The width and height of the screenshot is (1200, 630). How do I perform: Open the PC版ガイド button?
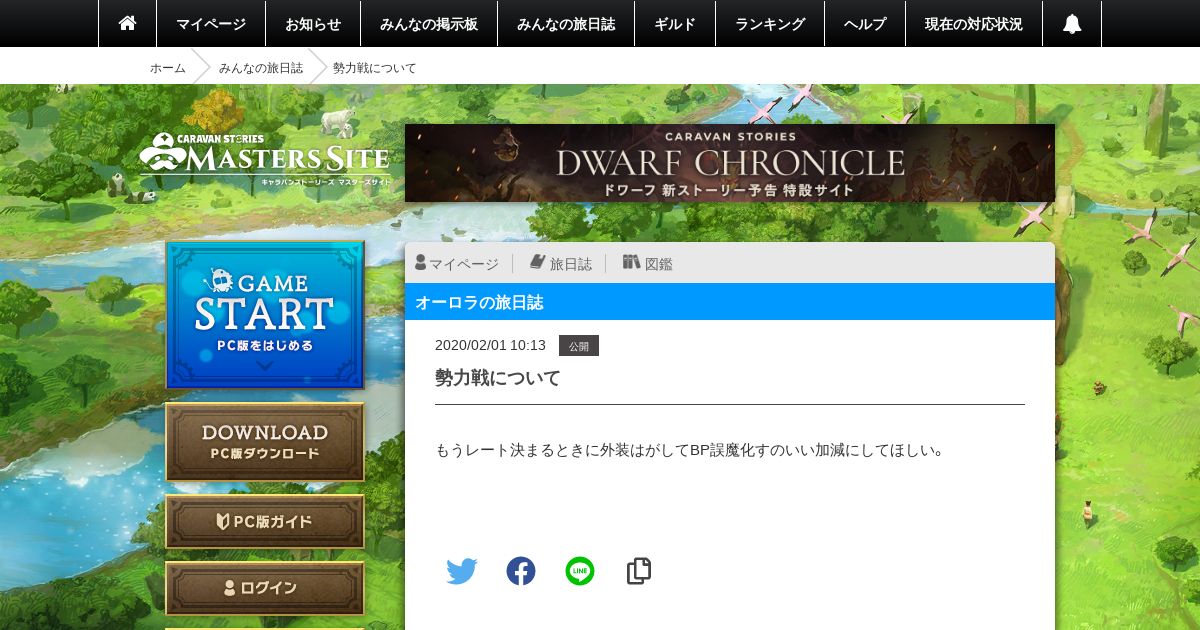point(265,521)
